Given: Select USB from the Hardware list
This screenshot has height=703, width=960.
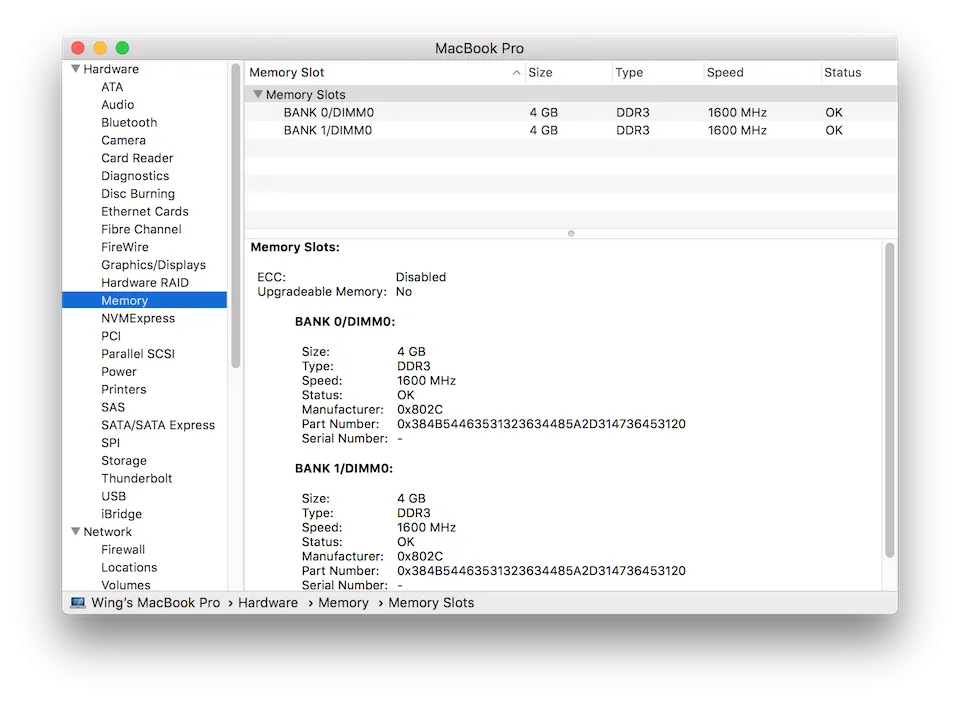Looking at the screenshot, I should point(114,496).
